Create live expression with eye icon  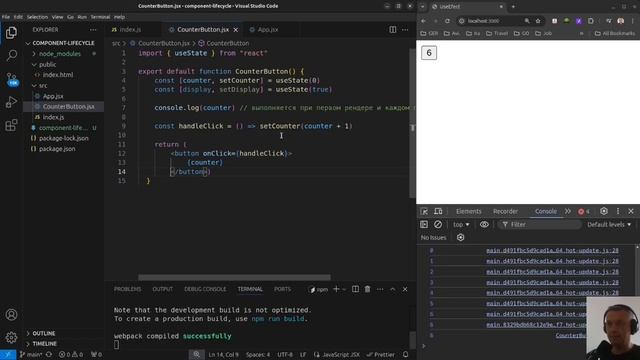point(484,224)
